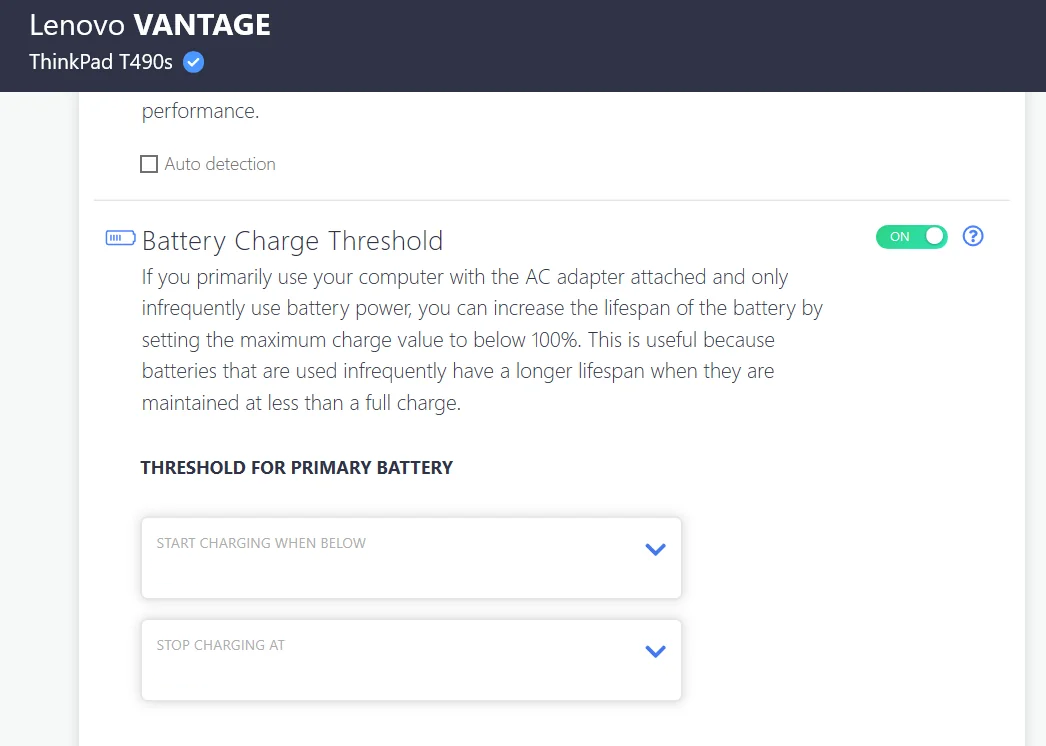This screenshot has width=1046, height=746.
Task: Click the empty dark header bar area
Action: [x=650, y=45]
